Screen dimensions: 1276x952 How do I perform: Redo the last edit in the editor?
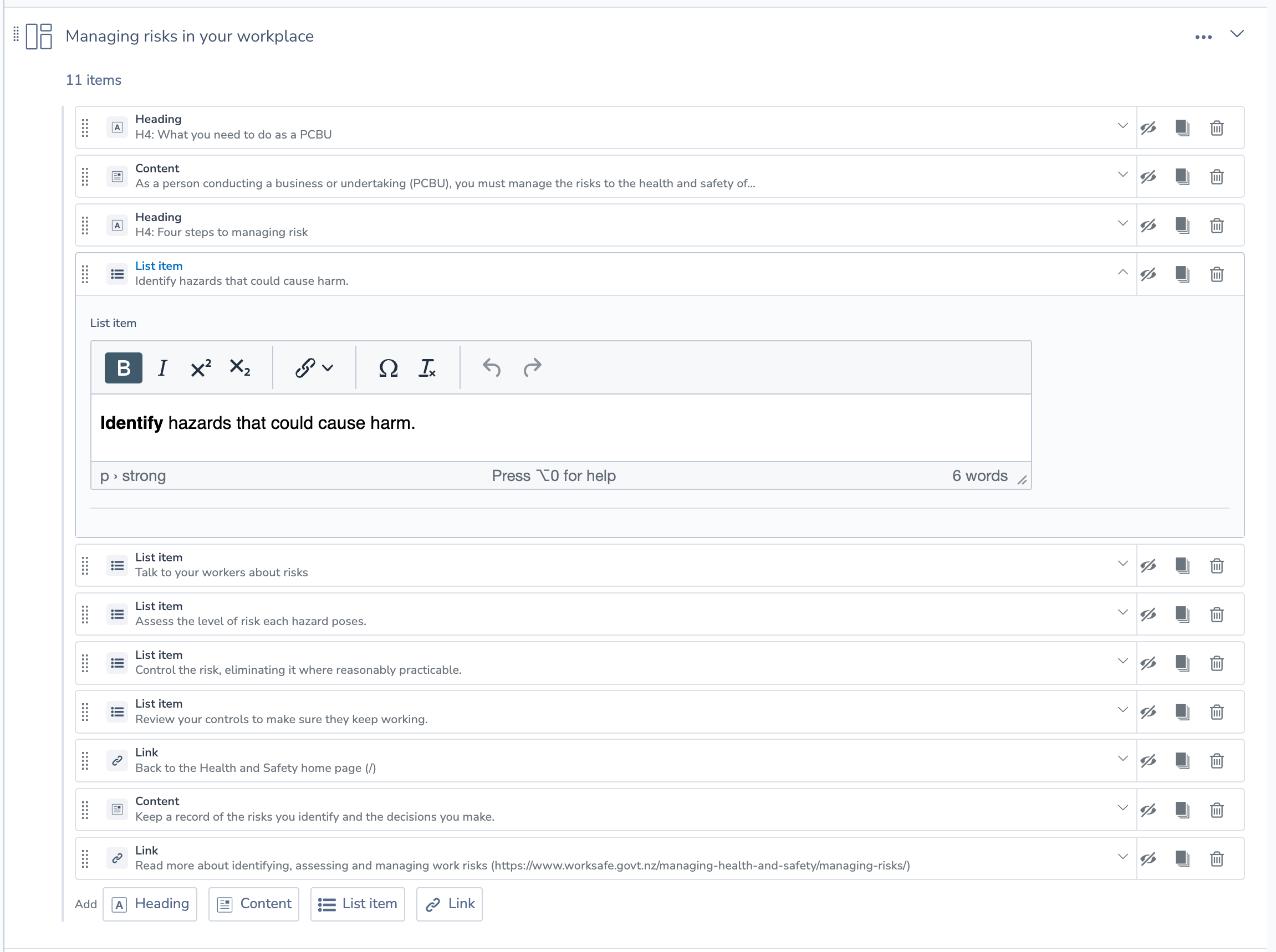coord(532,368)
